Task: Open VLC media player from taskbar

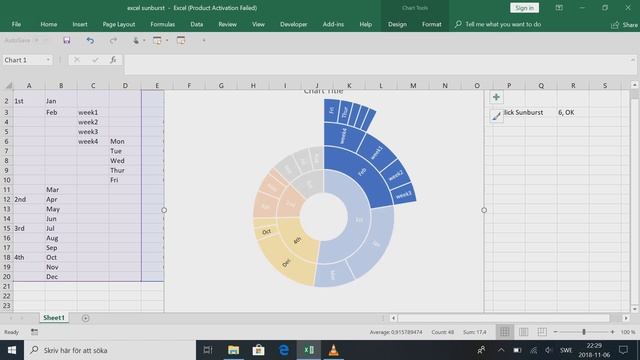Action: [333, 350]
